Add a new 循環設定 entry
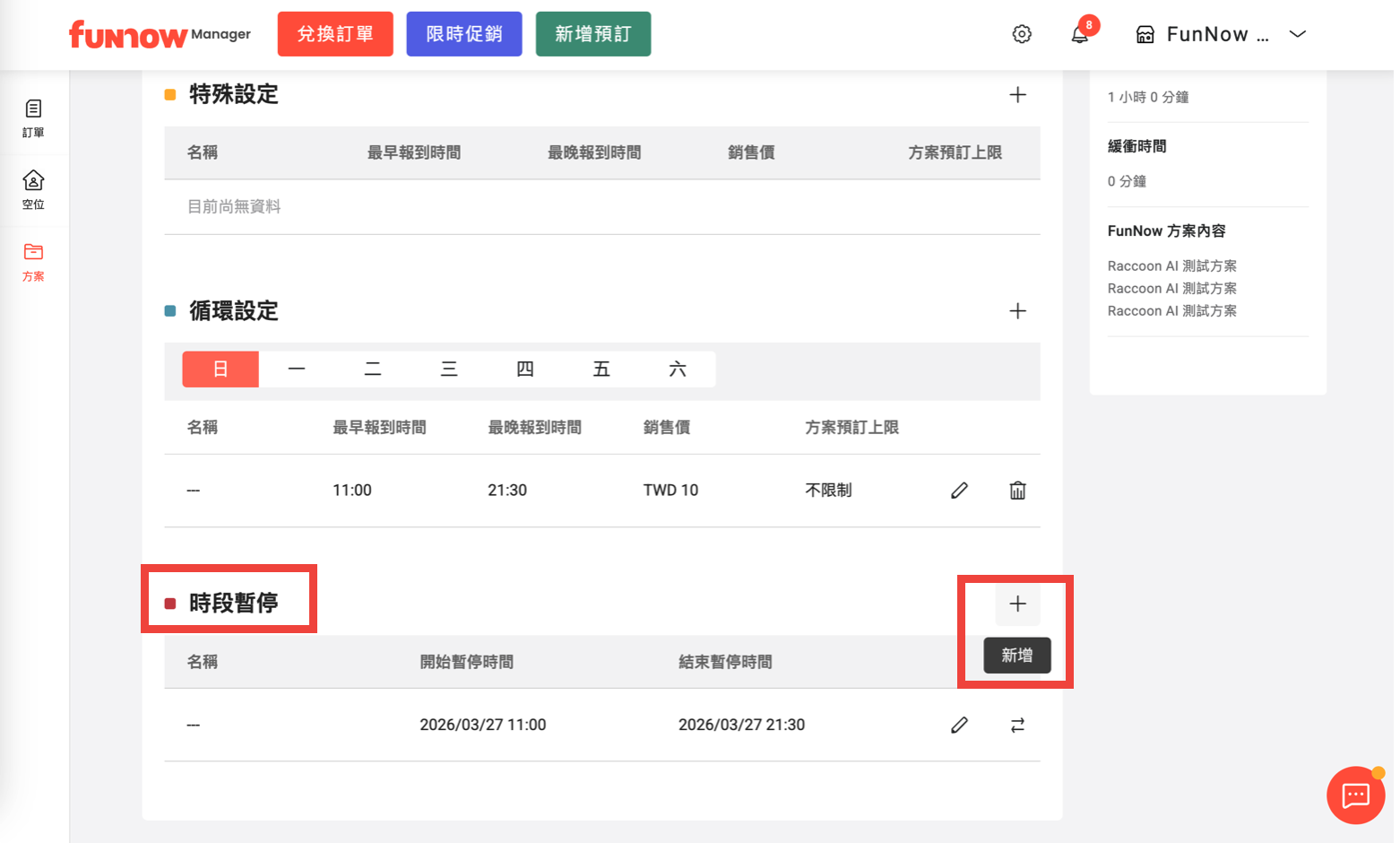Image resolution: width=1400 pixels, height=843 pixels. pyautogui.click(x=1017, y=311)
